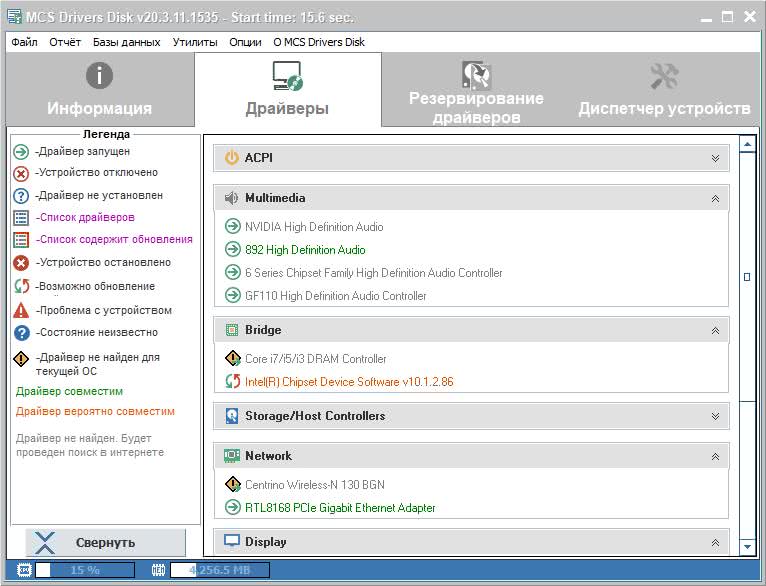This screenshot has width=766, height=586.
Task: Click 'Драйвер вероятно совместим' legend text
Action: pos(95,411)
